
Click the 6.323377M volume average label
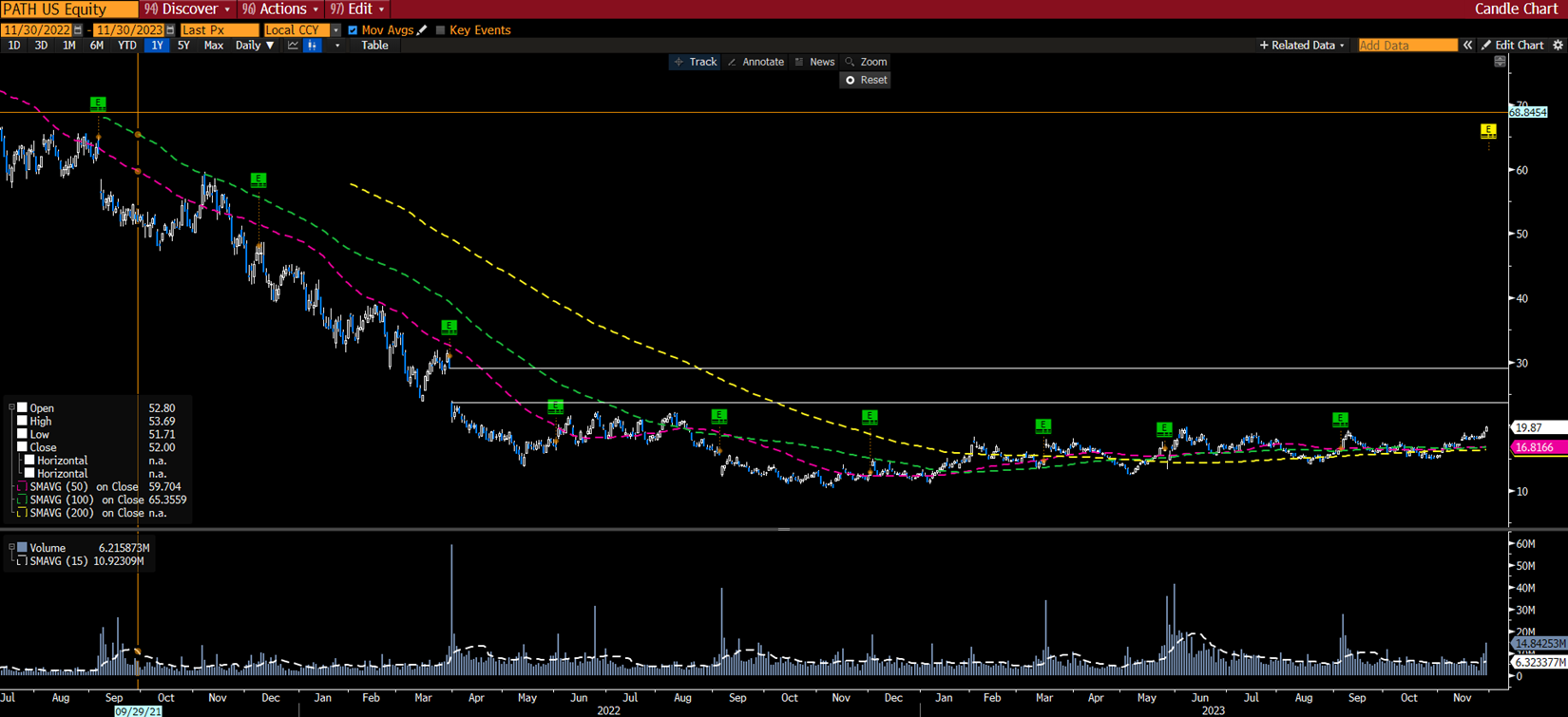pos(1539,663)
